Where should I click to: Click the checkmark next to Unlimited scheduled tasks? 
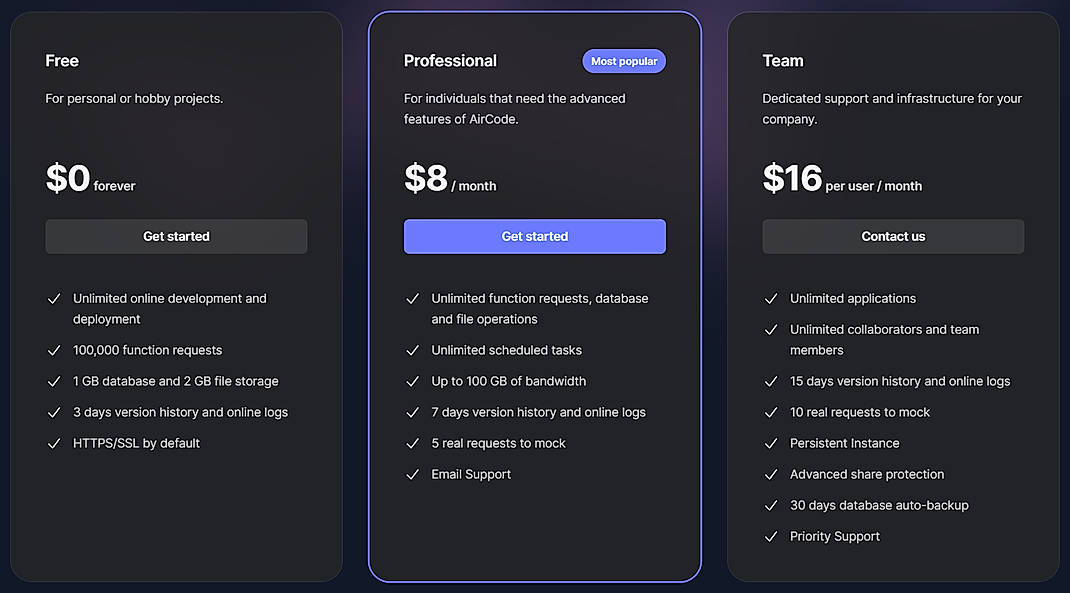(413, 350)
